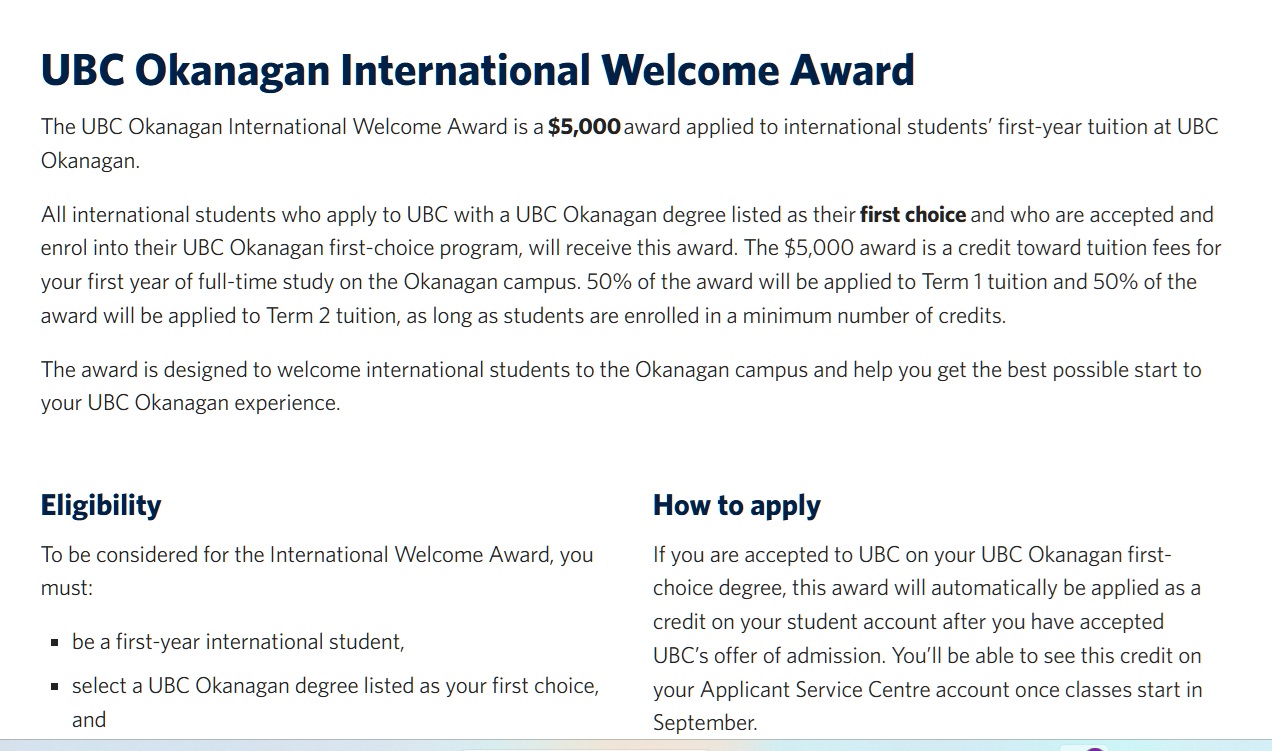Select the How to apply heading
Image resolution: width=1272 pixels, height=751 pixels.
736,505
